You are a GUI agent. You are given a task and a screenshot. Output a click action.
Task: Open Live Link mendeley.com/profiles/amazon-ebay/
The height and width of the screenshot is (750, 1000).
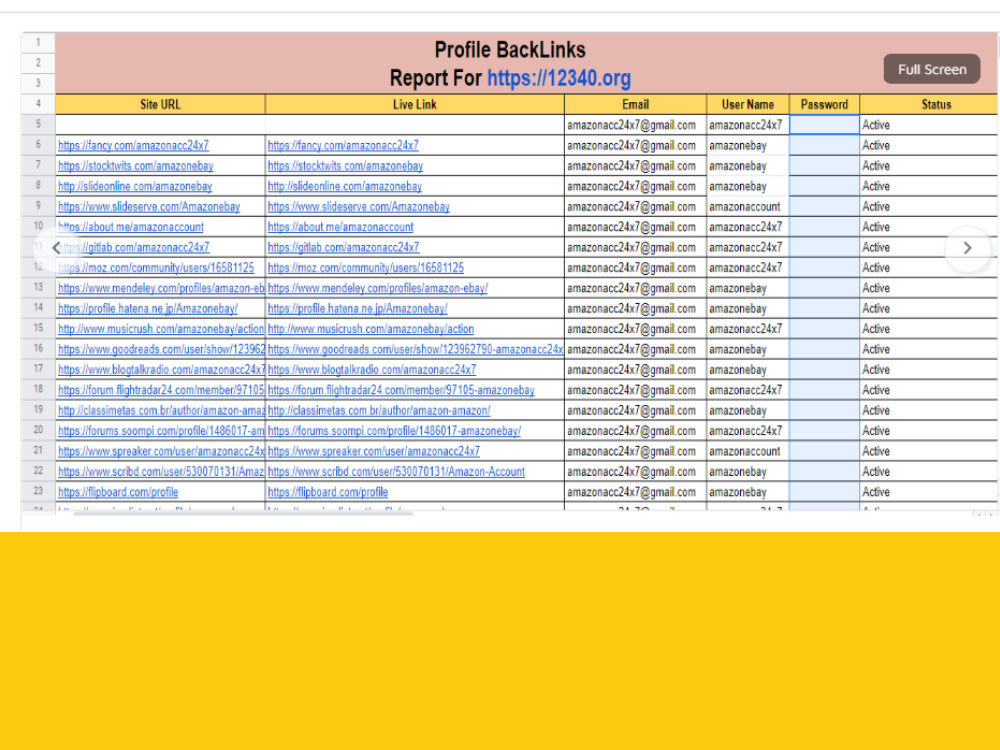378,288
